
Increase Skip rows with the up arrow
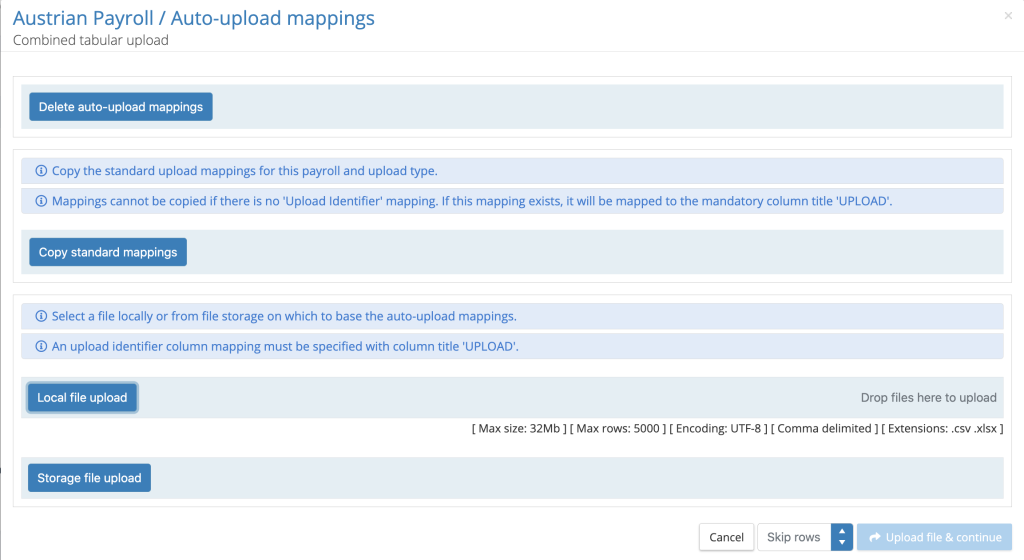tap(841, 531)
